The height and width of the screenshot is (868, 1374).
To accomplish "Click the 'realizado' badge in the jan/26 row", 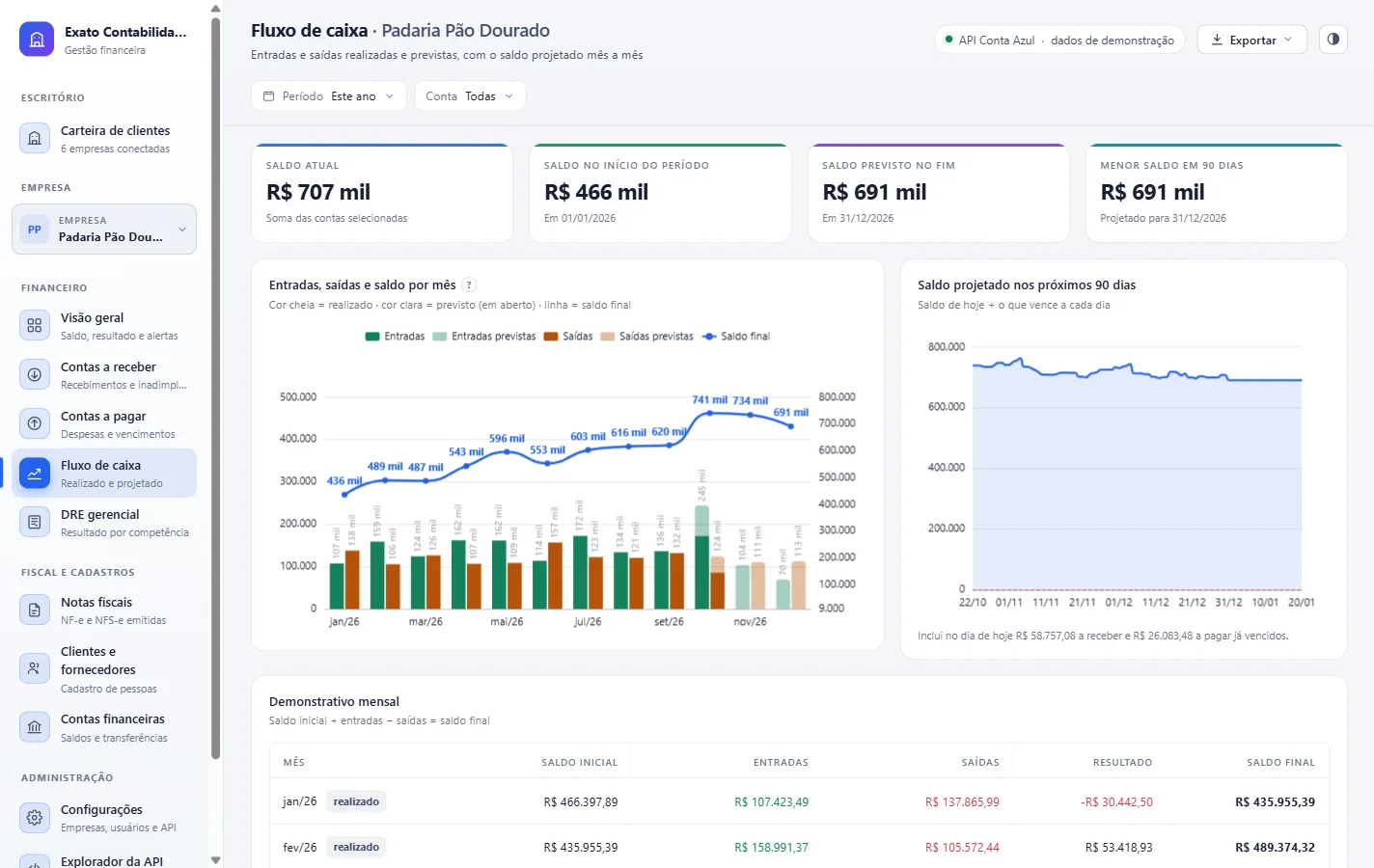I will pos(356,801).
